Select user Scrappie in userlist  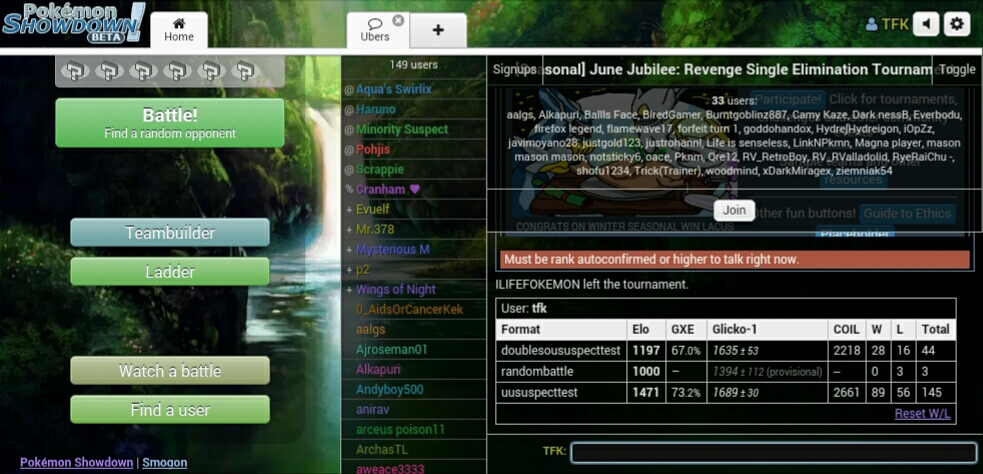[x=414, y=170]
